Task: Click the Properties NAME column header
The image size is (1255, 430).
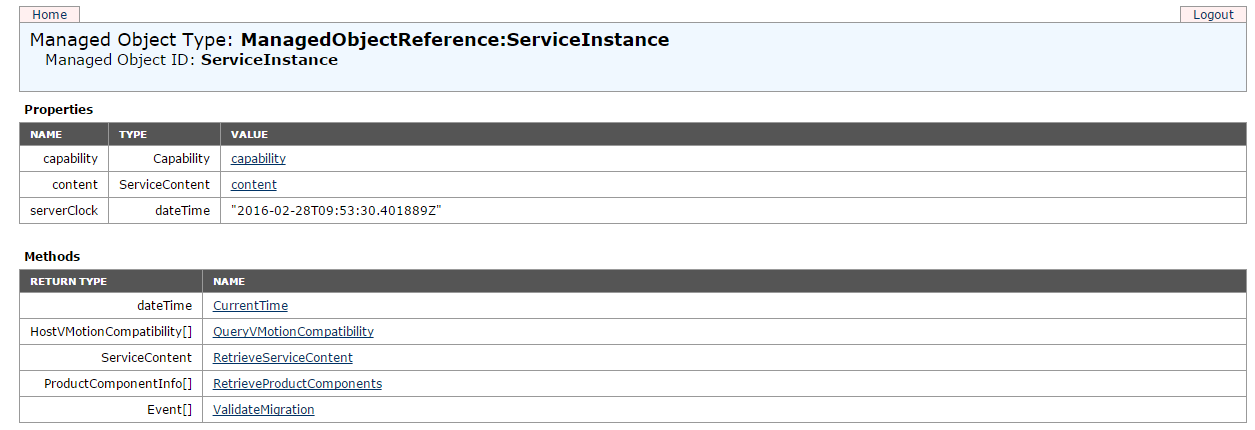Action: [x=46, y=134]
